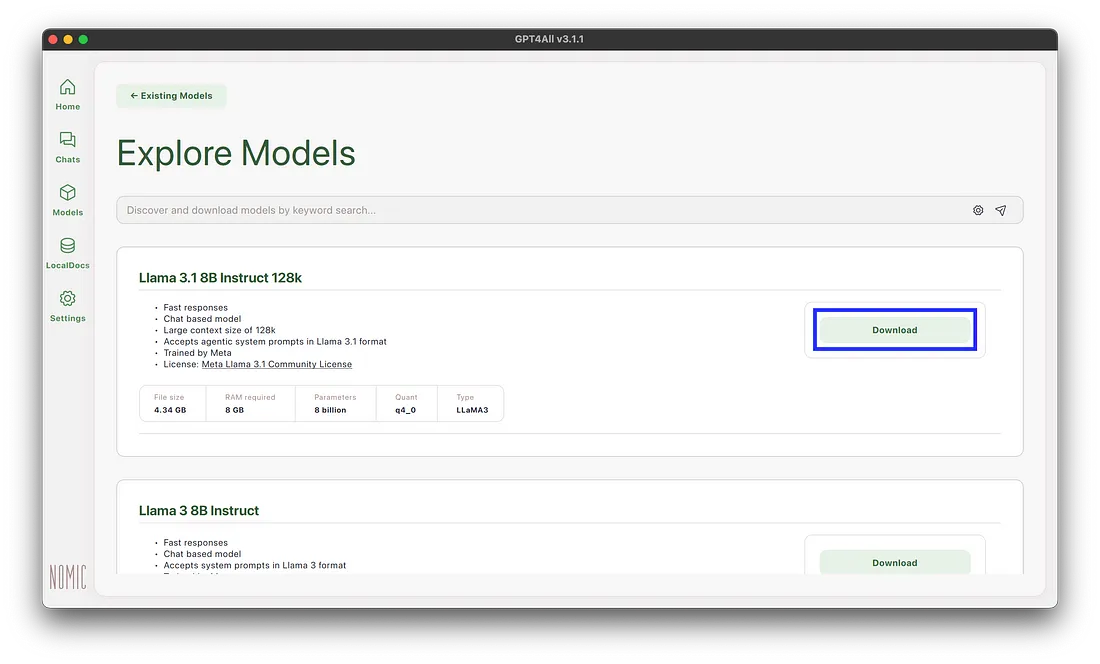
Task: Click the Llama 3 8B Instruct heading
Action: (199, 510)
